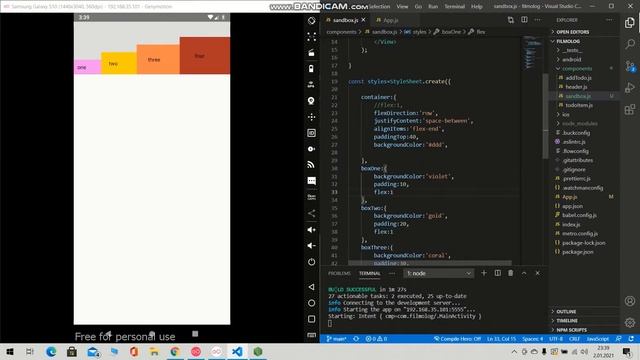The height and width of the screenshot is (360, 640).
Task: Change indentation via 'Spaces: 4'
Action: pyautogui.click(x=533, y=339)
